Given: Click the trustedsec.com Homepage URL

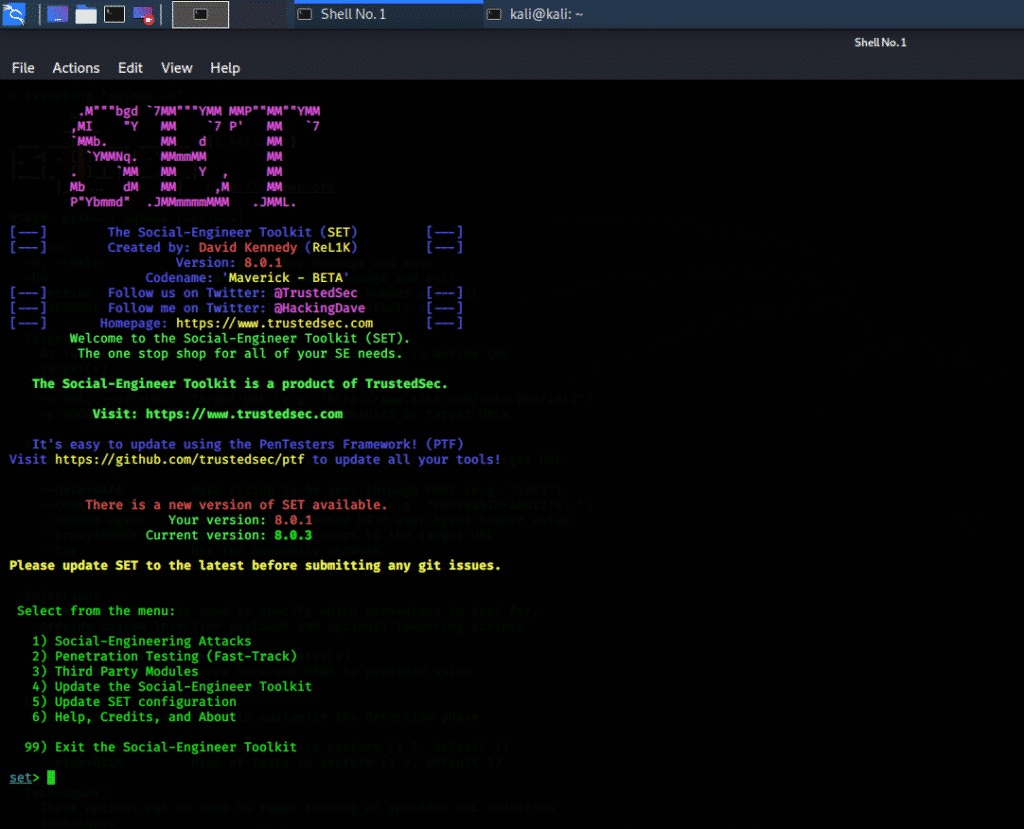Looking at the screenshot, I should click(x=274, y=323).
